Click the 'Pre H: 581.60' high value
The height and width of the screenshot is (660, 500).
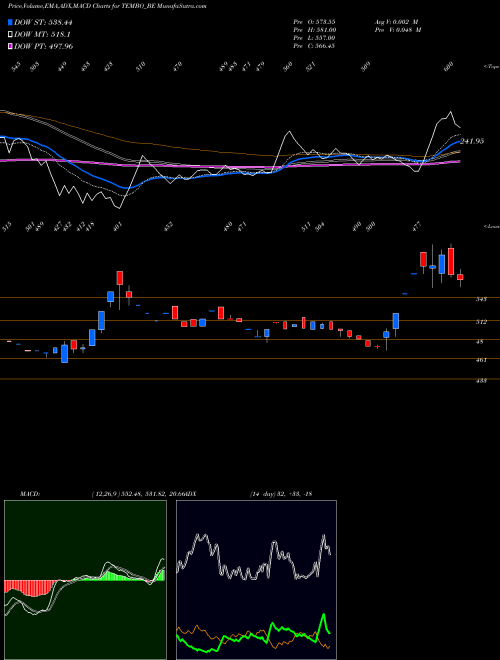click(314, 30)
